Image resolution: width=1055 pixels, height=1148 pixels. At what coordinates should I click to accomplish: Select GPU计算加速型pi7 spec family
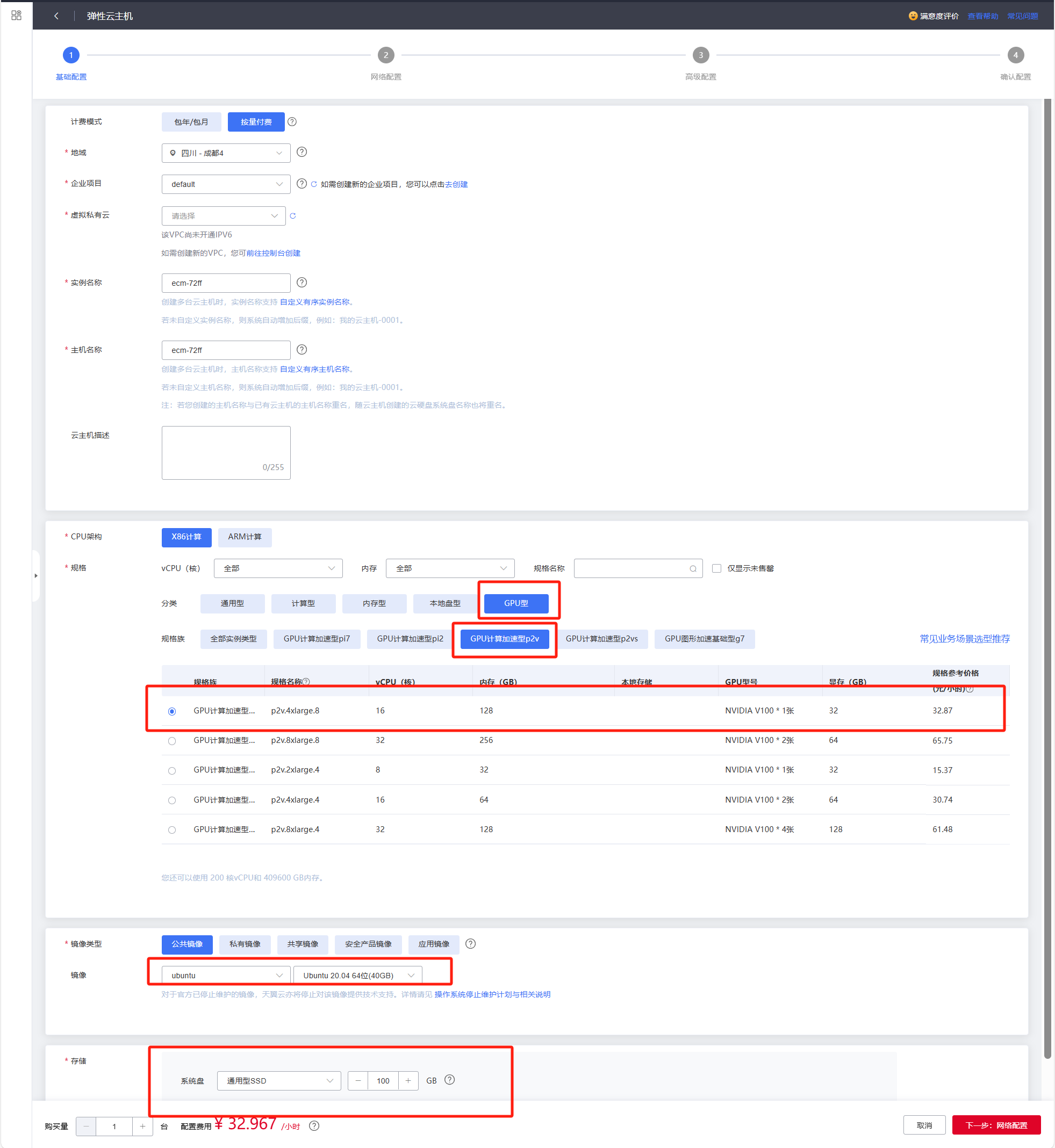317,639
